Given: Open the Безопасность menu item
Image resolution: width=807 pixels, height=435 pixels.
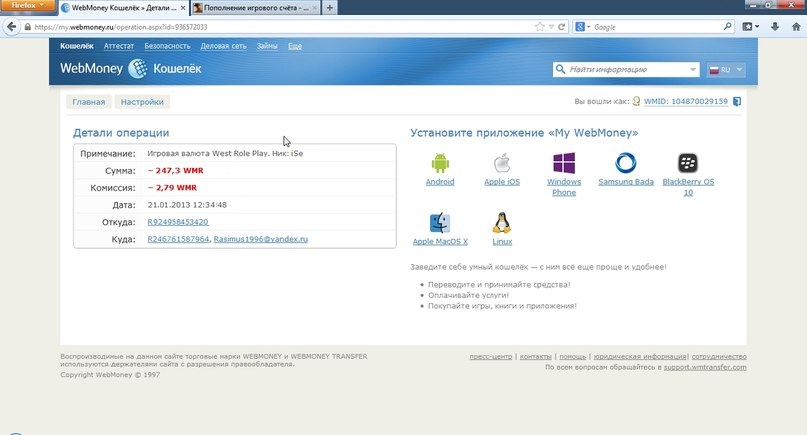Looking at the screenshot, I should click(167, 46).
